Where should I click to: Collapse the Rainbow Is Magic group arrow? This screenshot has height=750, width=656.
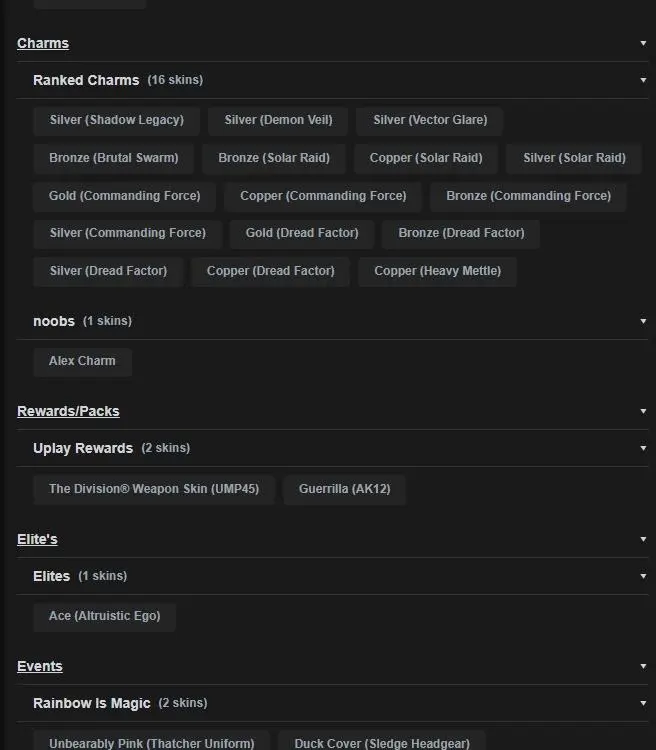pos(643,704)
